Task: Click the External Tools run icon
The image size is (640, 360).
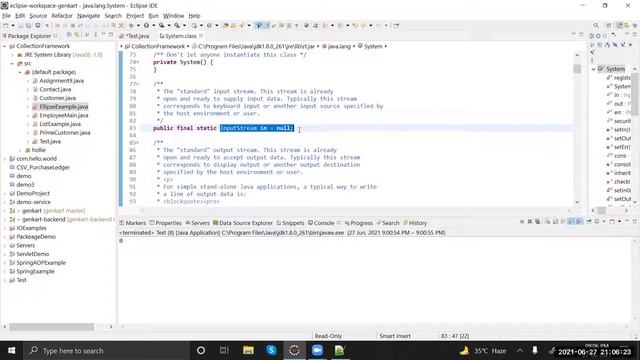Action: click(177, 25)
